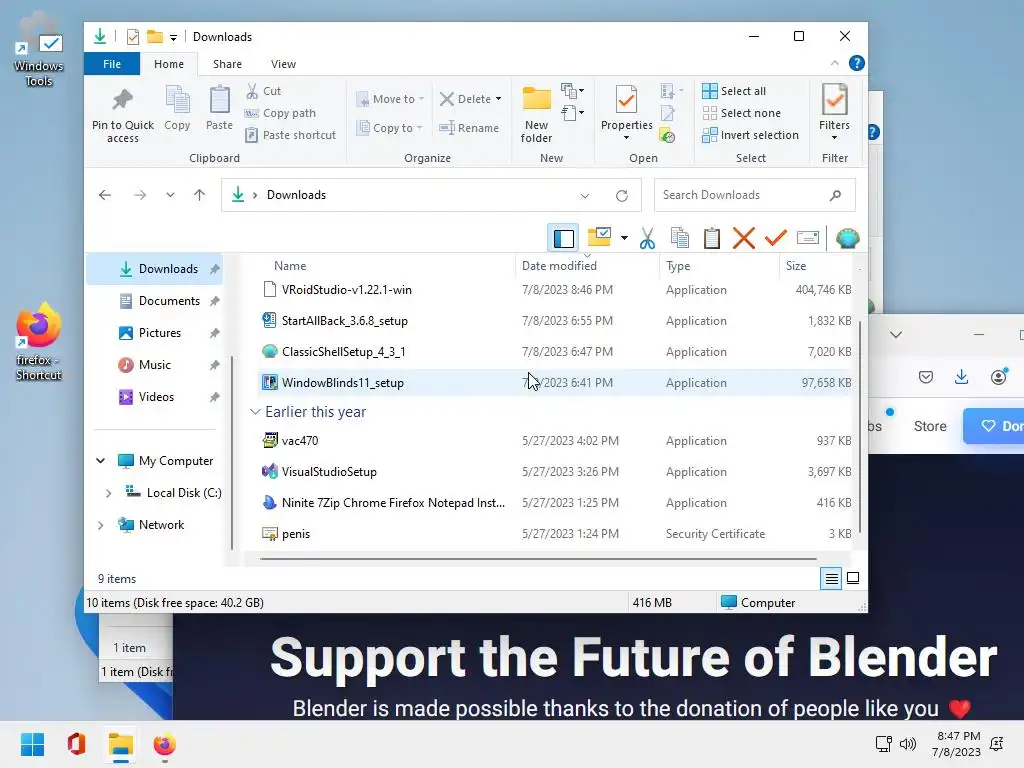Open the Windows Start button
Viewport: 1024px width, 768px height.
pos(32,744)
